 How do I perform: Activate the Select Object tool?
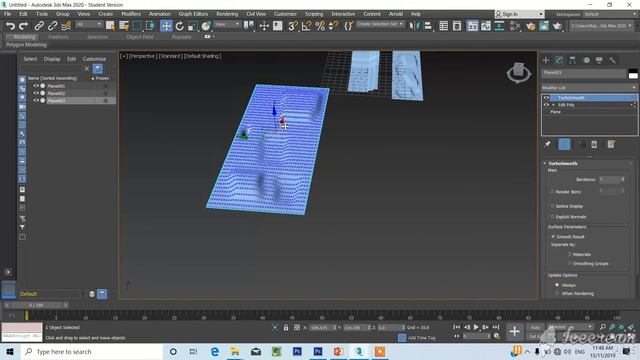(x=110, y=26)
